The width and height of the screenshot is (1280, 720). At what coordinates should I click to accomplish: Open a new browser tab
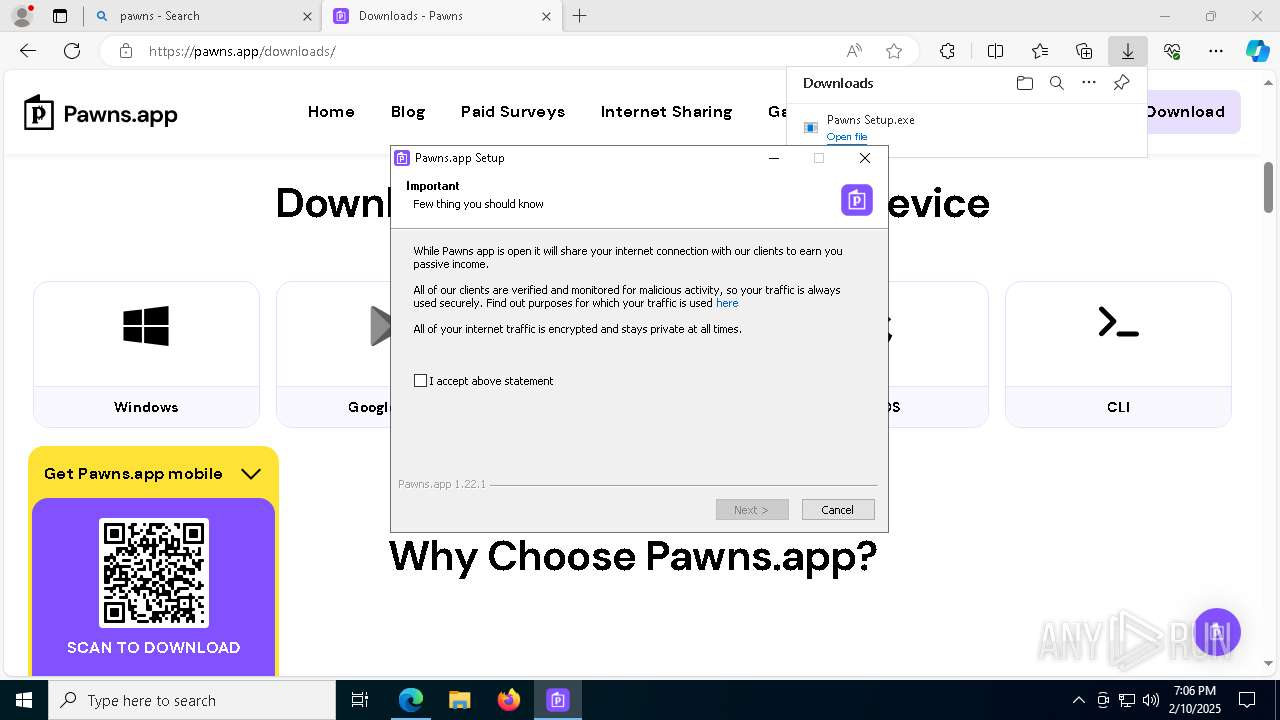(x=580, y=16)
